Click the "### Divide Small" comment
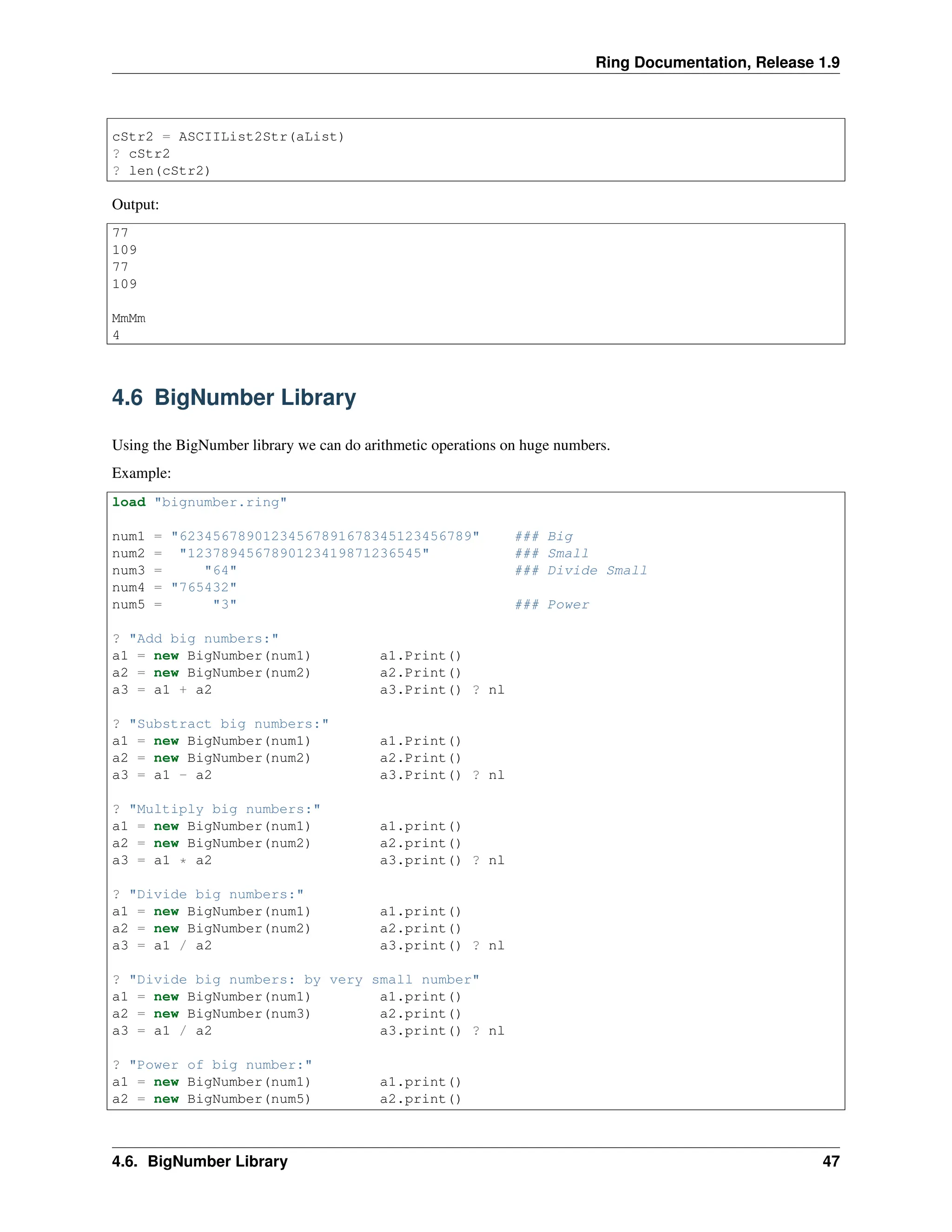This screenshot has width=952, height=1232. pyautogui.click(x=581, y=570)
